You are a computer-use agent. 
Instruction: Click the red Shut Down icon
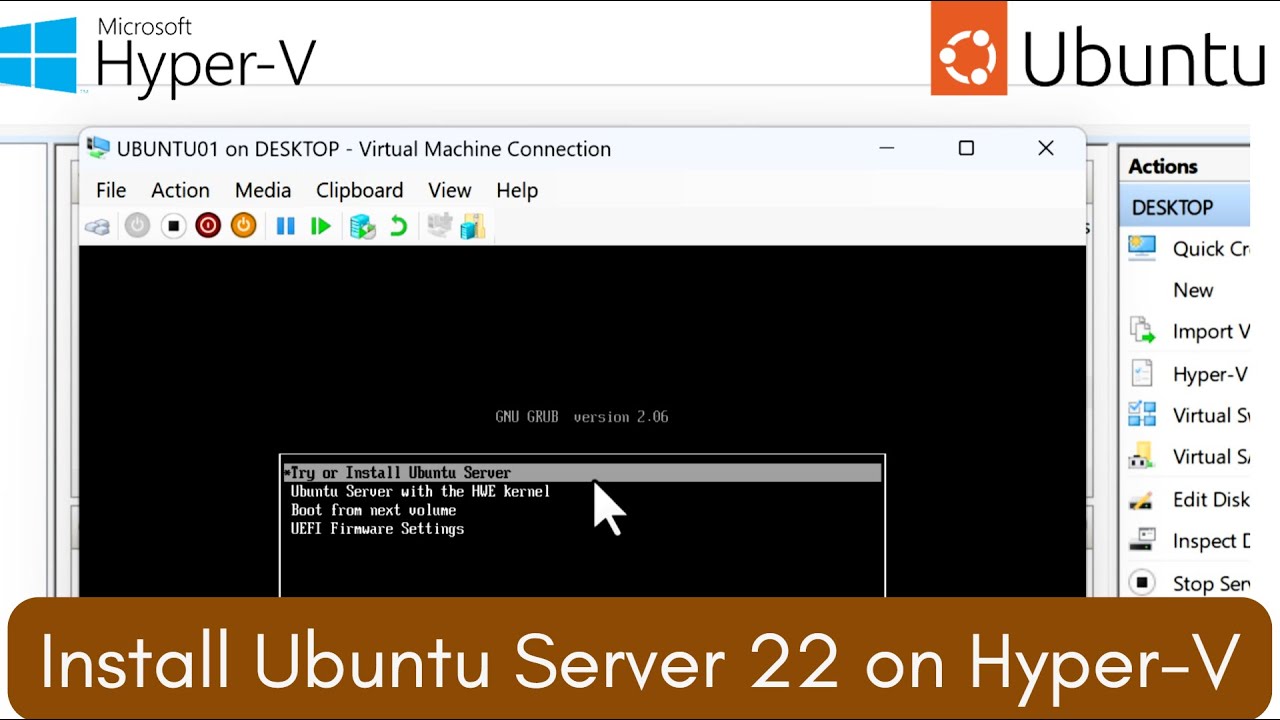tap(208, 226)
